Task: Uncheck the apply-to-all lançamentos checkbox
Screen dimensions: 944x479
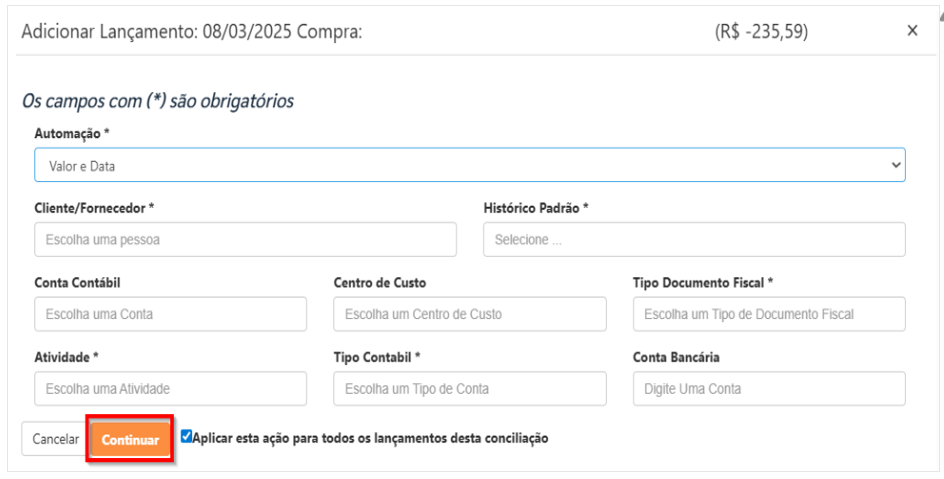Action: 186,437
